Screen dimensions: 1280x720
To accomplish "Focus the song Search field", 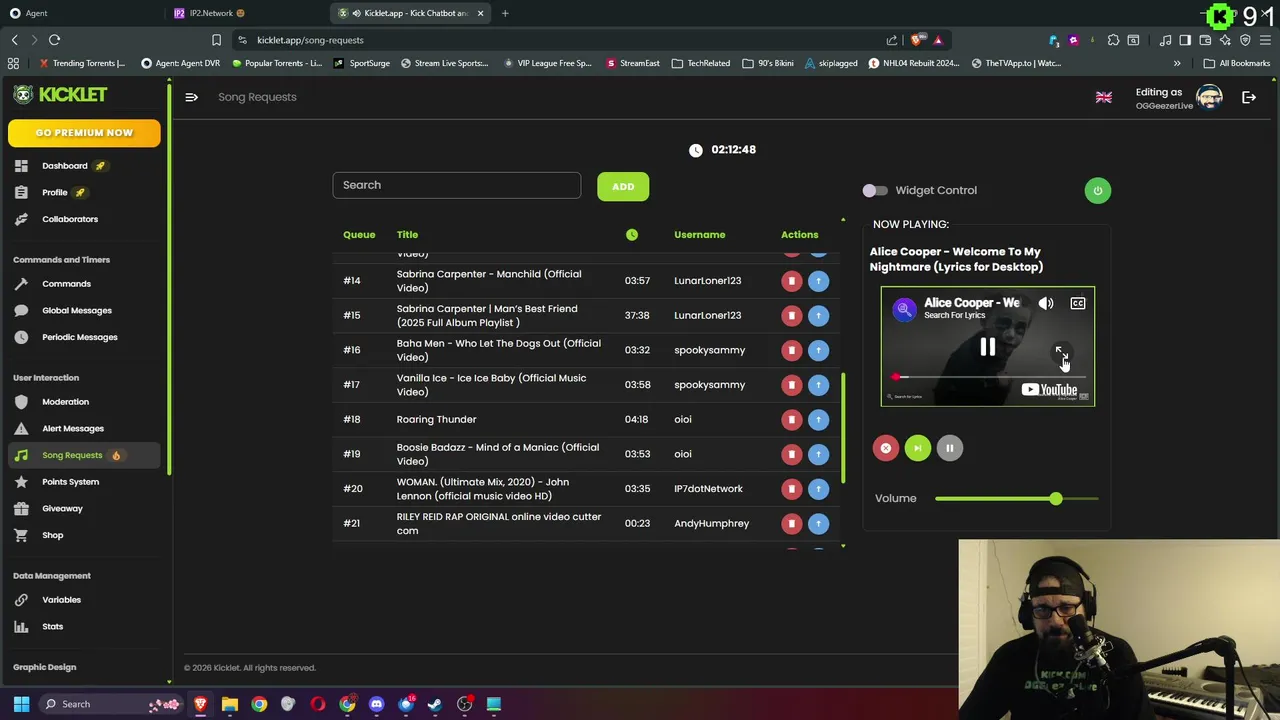I will (x=456, y=185).
